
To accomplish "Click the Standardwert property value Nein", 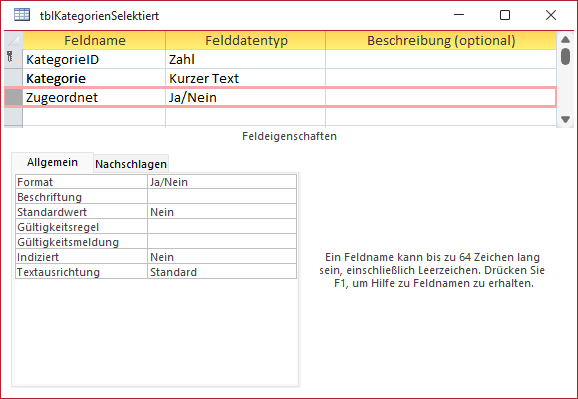I will 222,212.
